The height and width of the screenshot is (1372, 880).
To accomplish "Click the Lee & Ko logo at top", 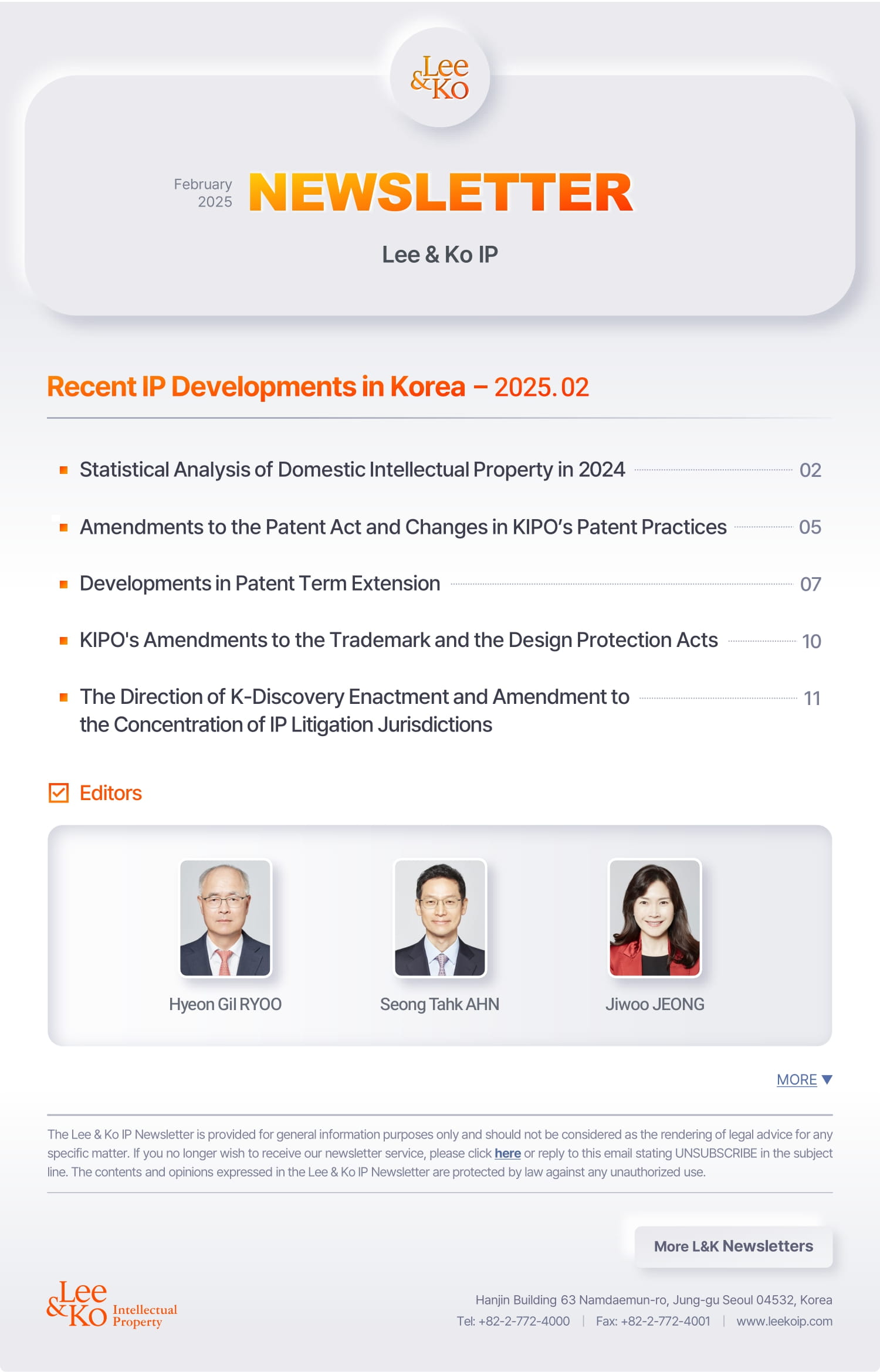I will click(x=440, y=77).
